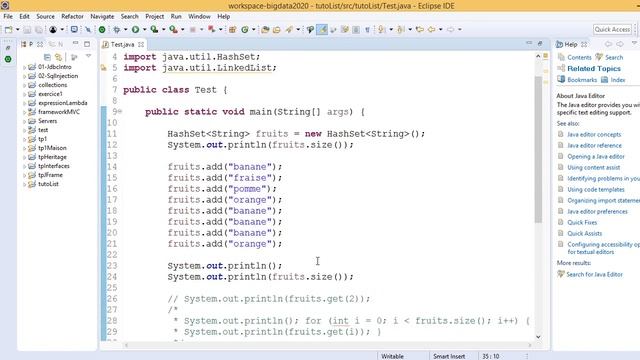Click the Open Task icon in toolbar
640x360 pixels.
pyautogui.click(x=276, y=29)
